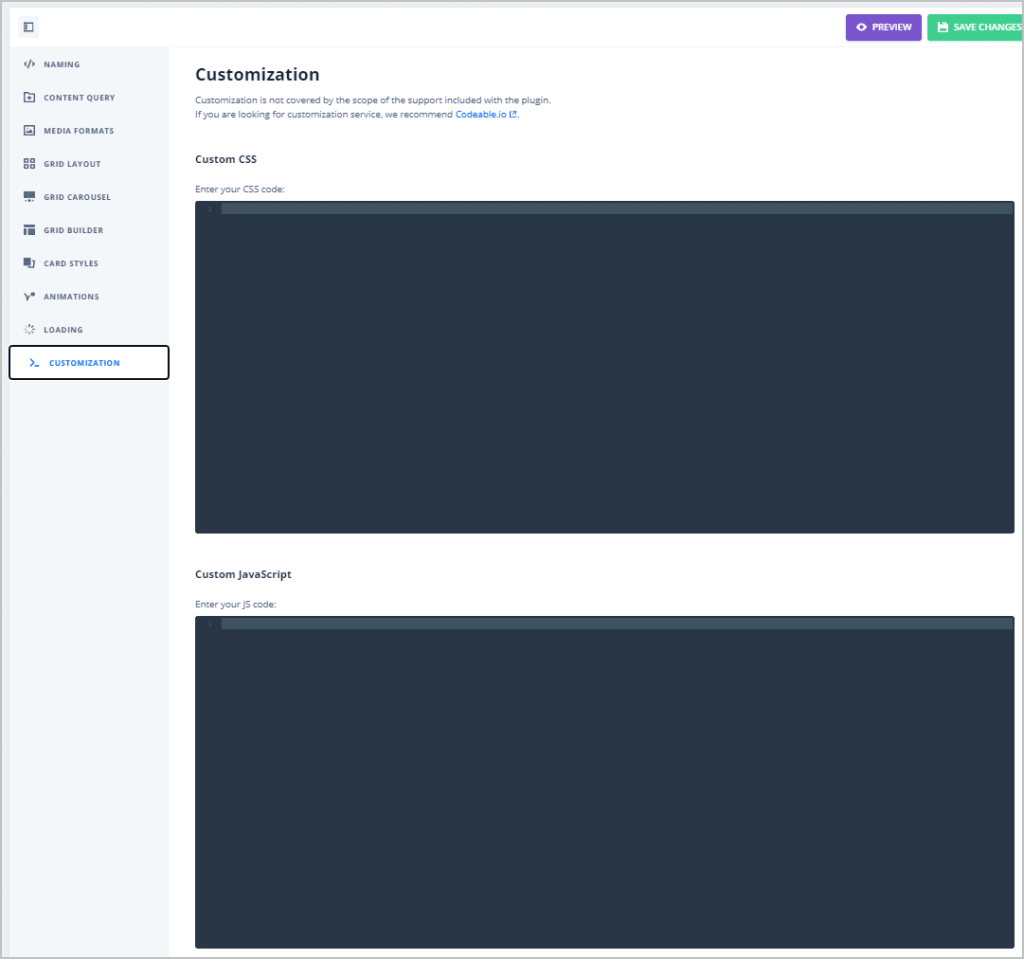Viewport: 1024px width, 959px height.
Task: Select the Naming code icon in sidebar
Action: 29,63
